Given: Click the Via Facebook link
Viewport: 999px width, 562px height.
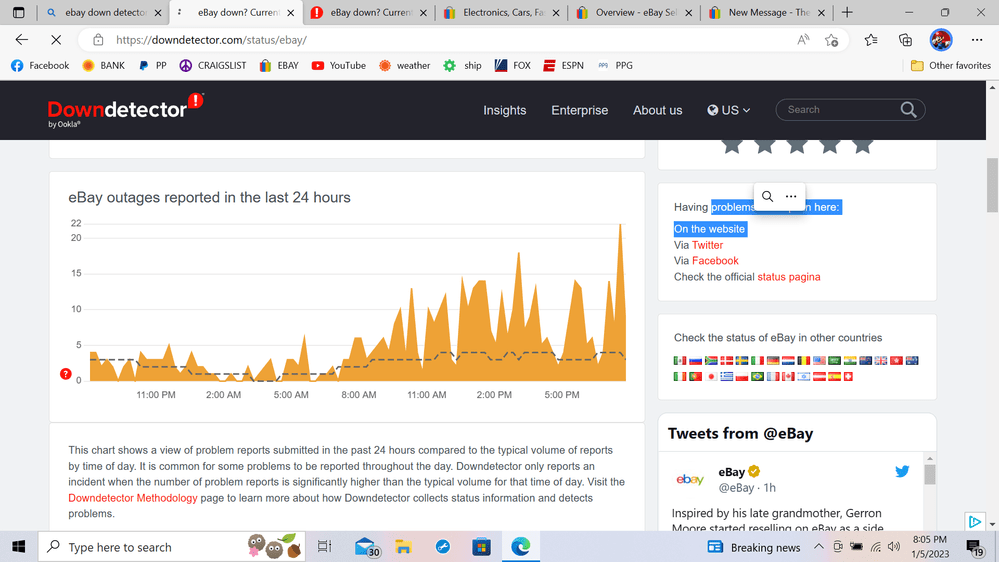Looking at the screenshot, I should click(715, 261).
